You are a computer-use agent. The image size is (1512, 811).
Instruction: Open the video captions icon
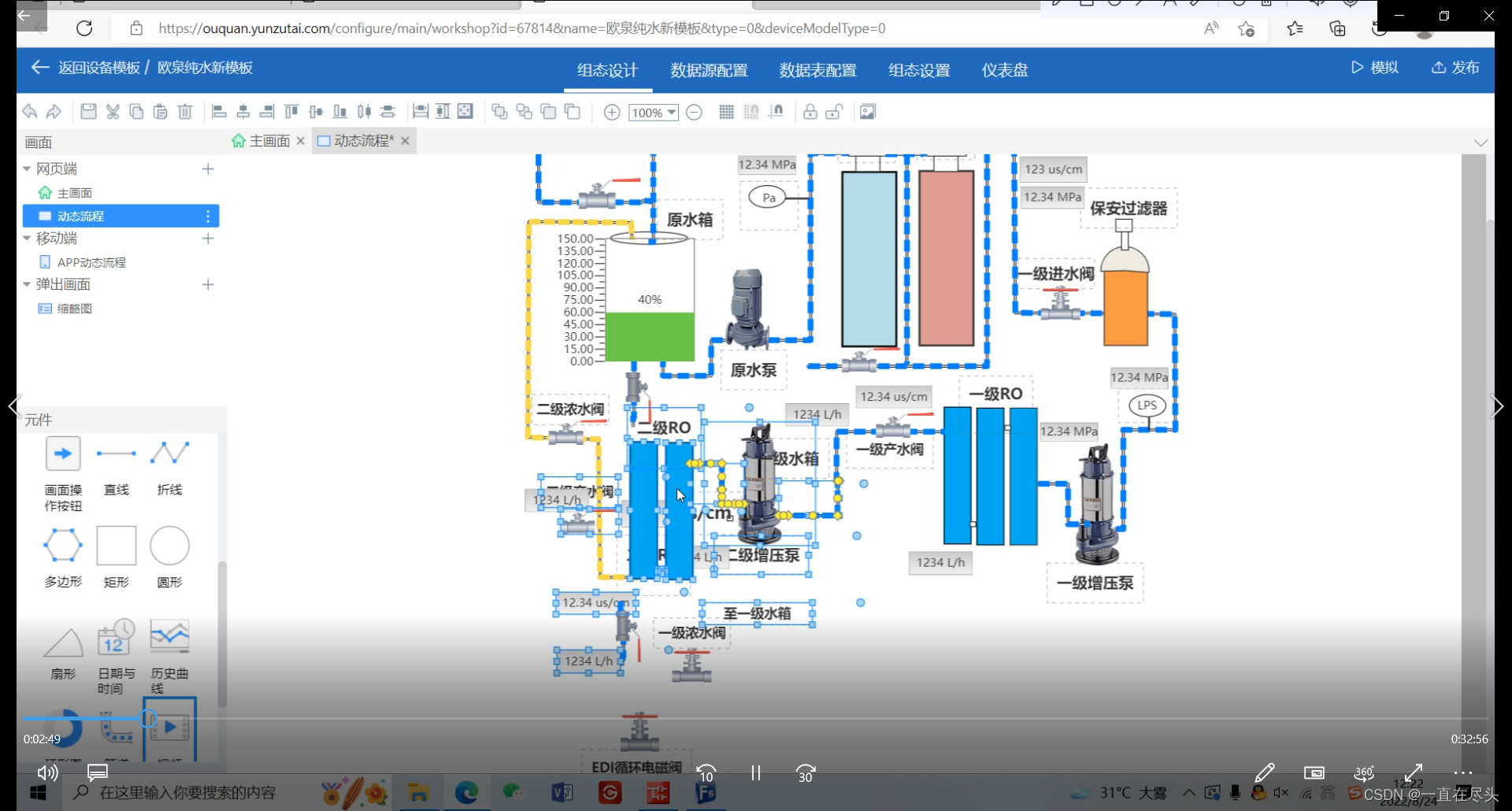click(98, 773)
